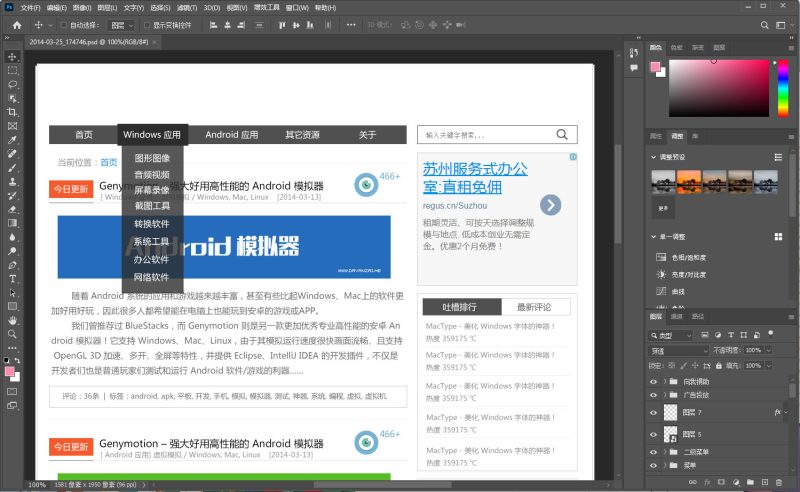Select the Gradient tool
The width and height of the screenshot is (800, 492).
12,223
